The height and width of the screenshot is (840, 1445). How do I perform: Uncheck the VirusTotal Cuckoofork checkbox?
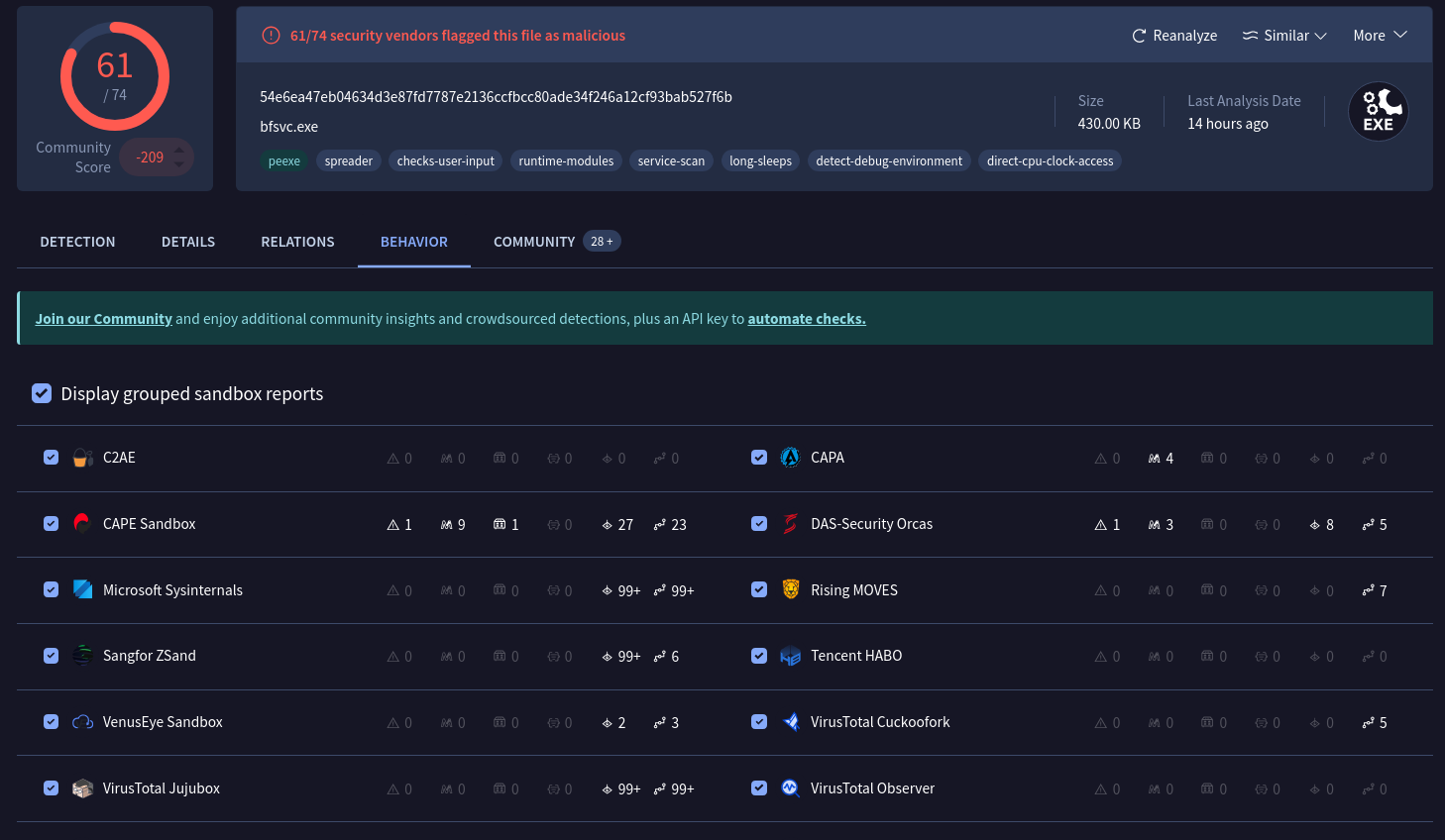pyautogui.click(x=759, y=721)
